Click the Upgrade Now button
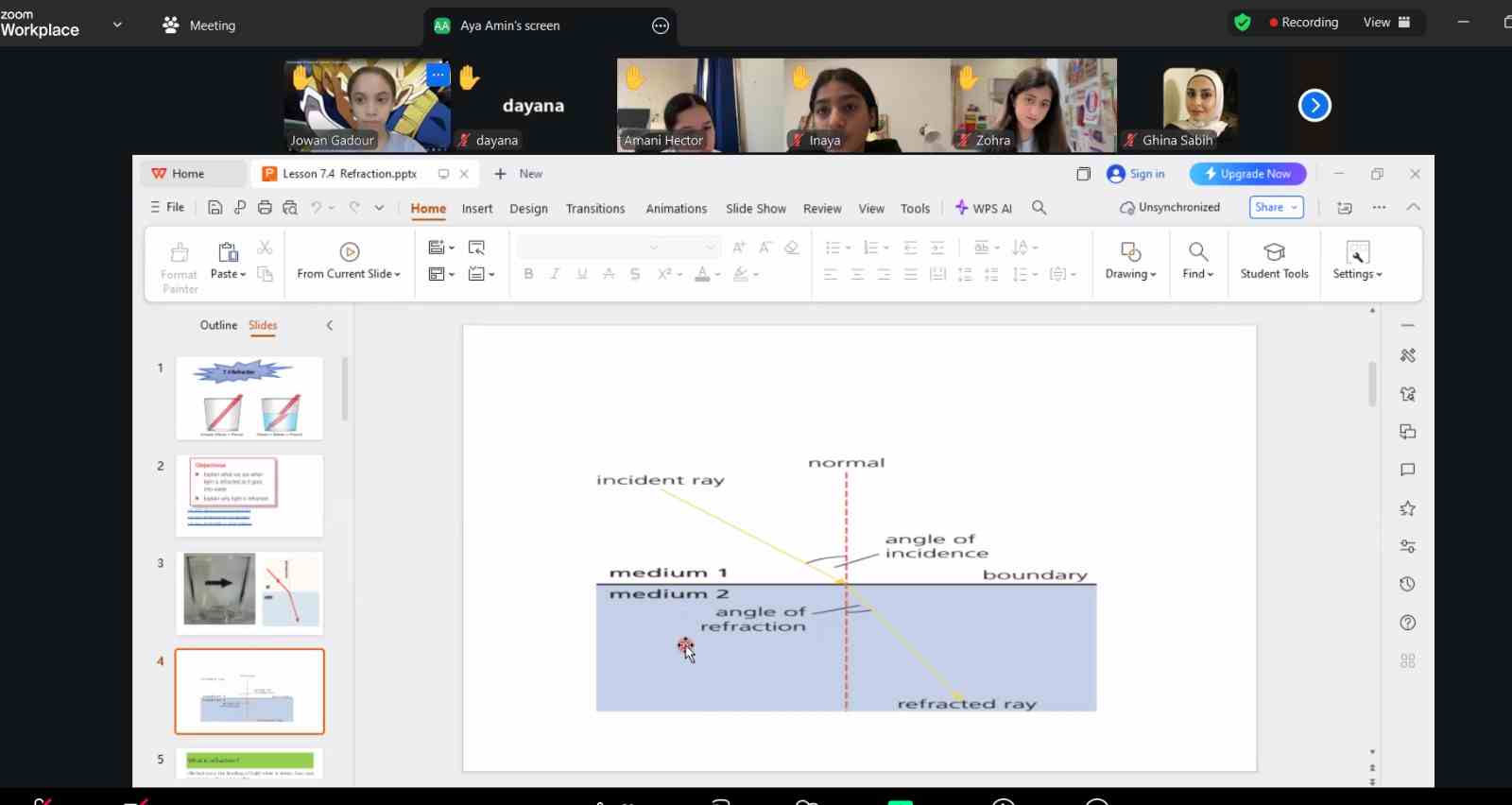Viewport: 1512px width, 805px height. [1247, 174]
